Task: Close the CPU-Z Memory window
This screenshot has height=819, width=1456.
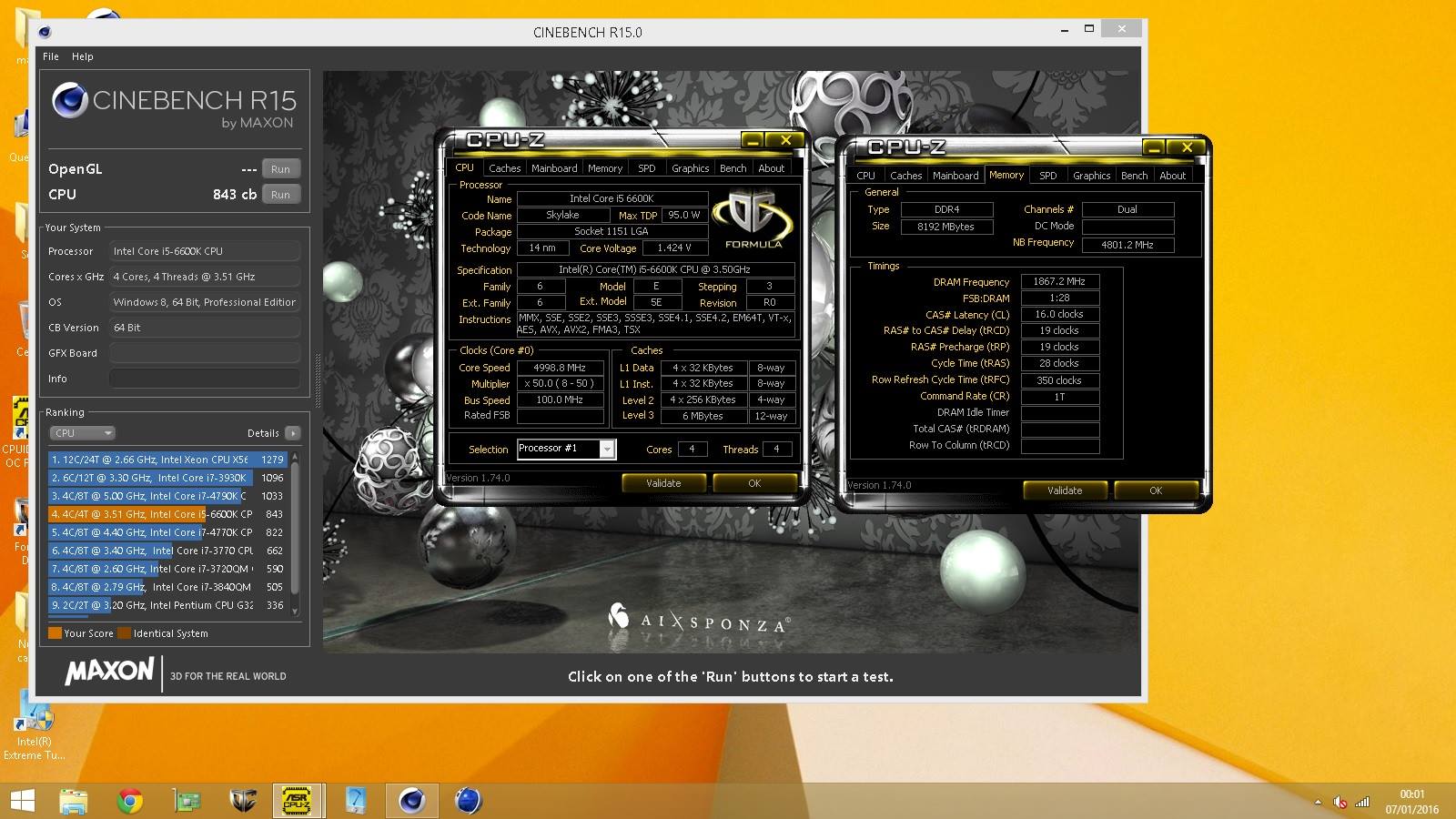Action: click(x=1187, y=147)
